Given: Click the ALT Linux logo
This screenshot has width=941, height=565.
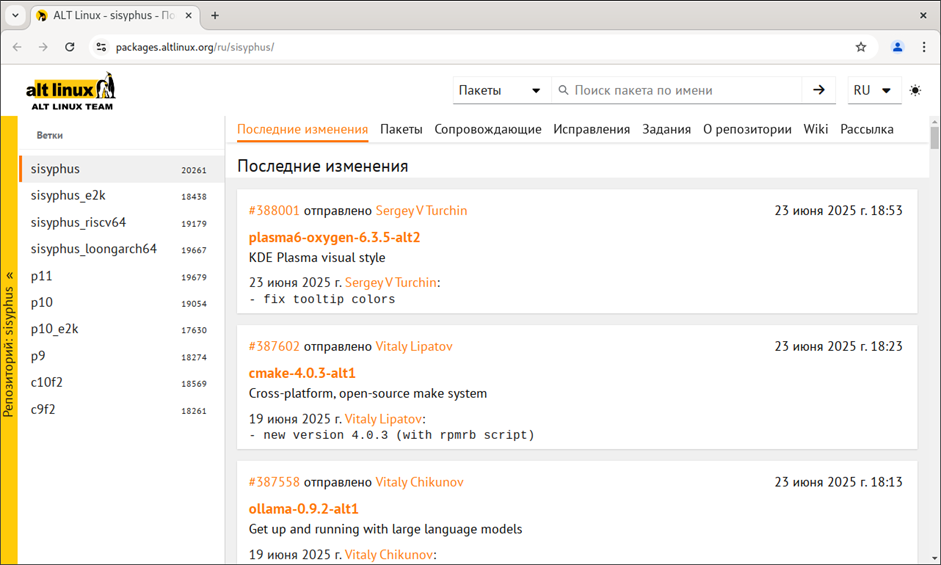Looking at the screenshot, I should 70,91.
